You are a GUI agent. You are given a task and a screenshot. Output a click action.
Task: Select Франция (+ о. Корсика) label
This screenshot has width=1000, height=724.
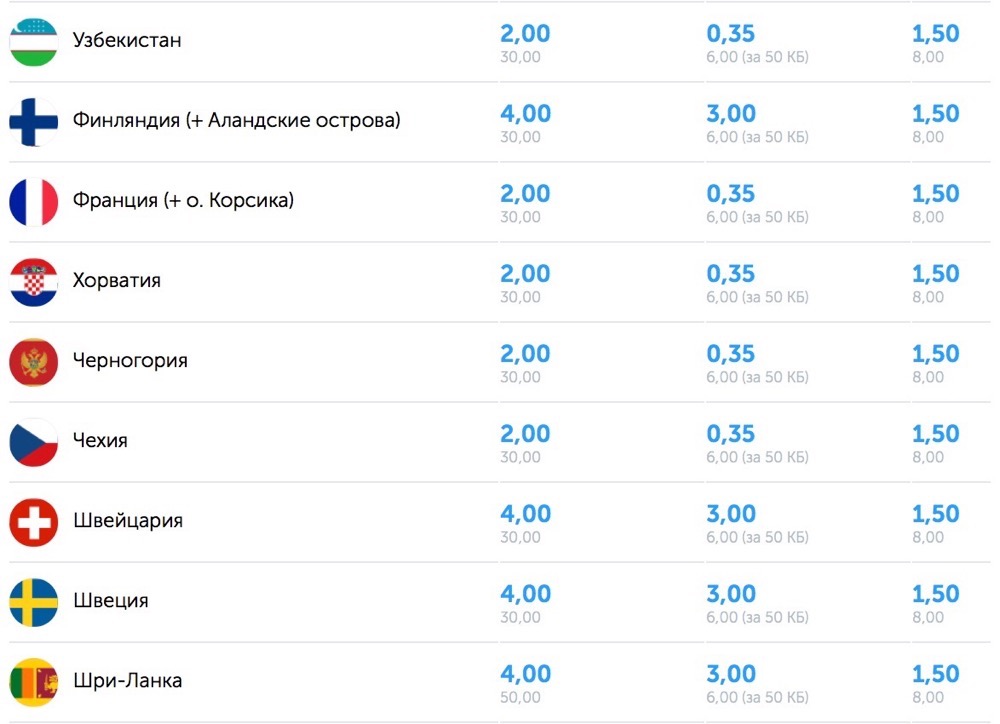pos(183,200)
